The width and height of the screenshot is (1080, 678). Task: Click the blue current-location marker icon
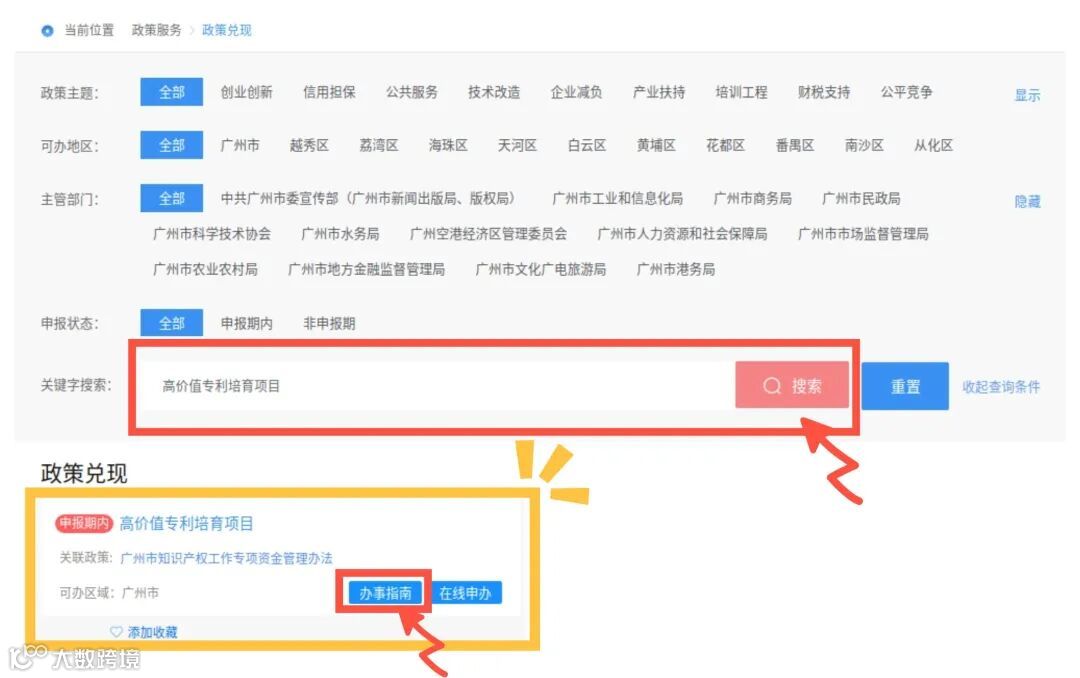coord(47,30)
